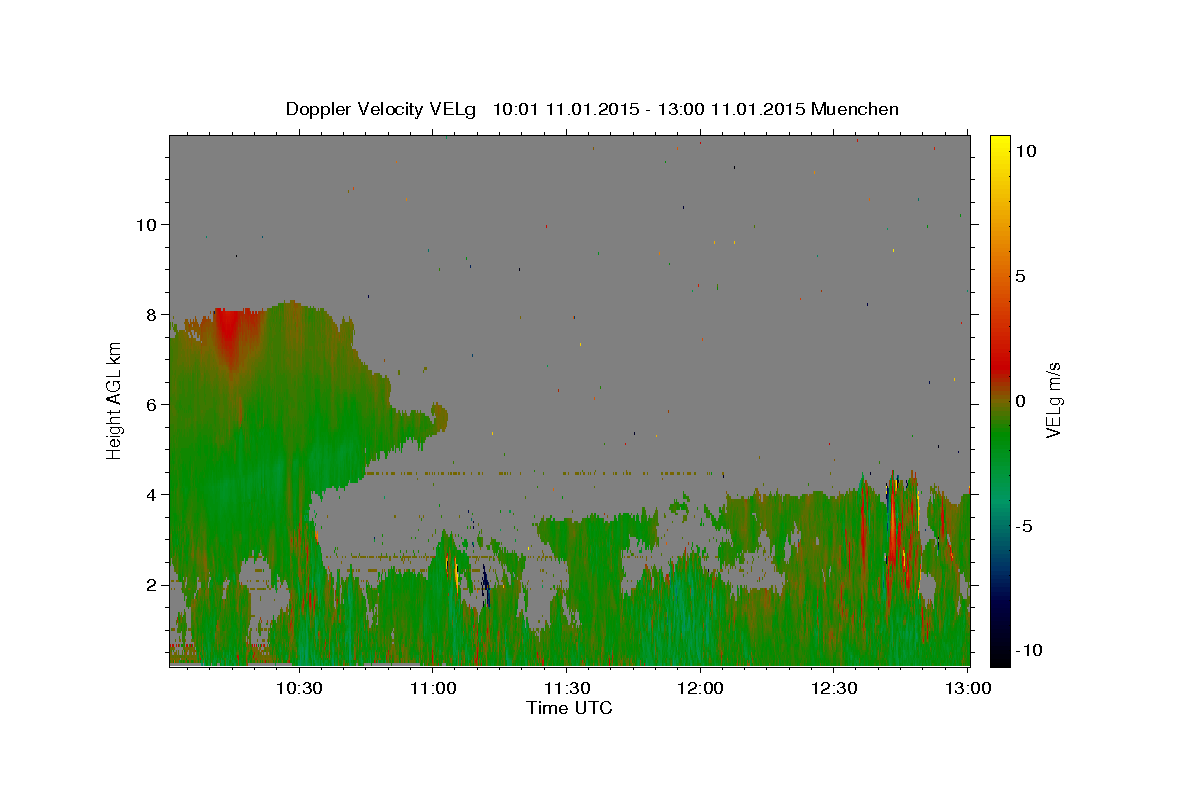Click the colorbar value "5"
Viewport: 1200px width, 800px height.
click(x=1019, y=276)
